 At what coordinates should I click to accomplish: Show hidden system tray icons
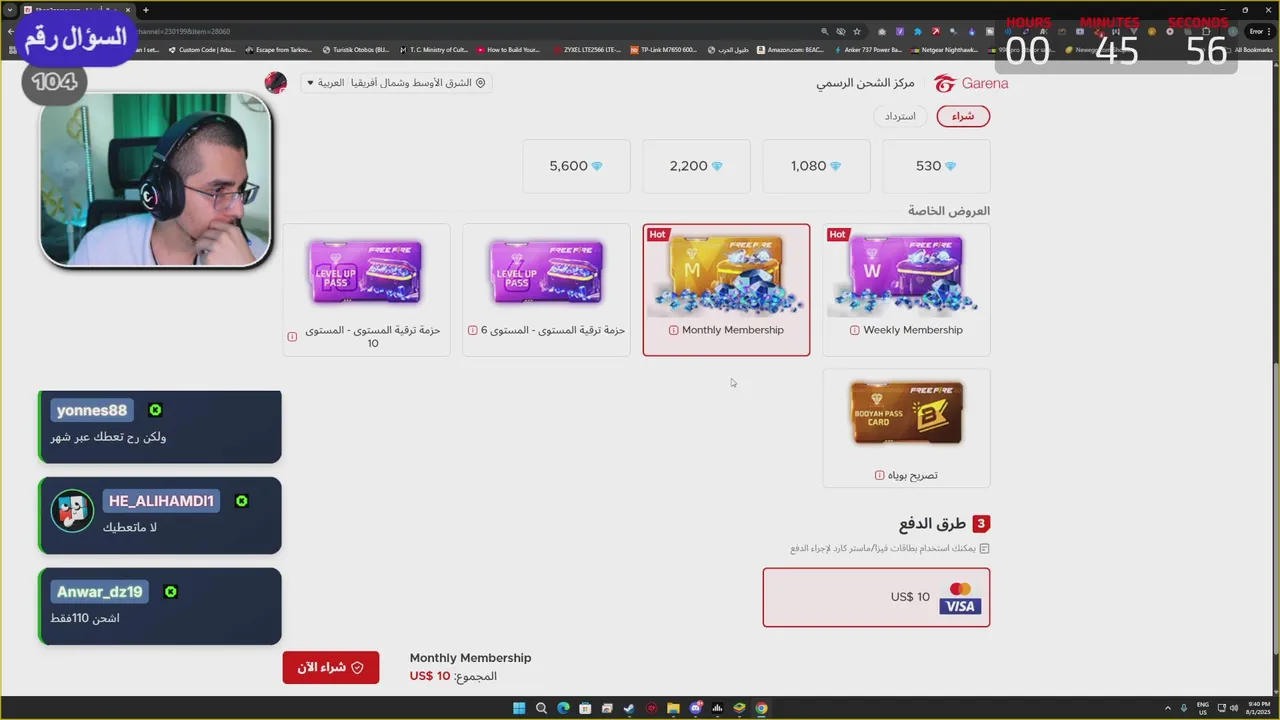(x=1169, y=708)
